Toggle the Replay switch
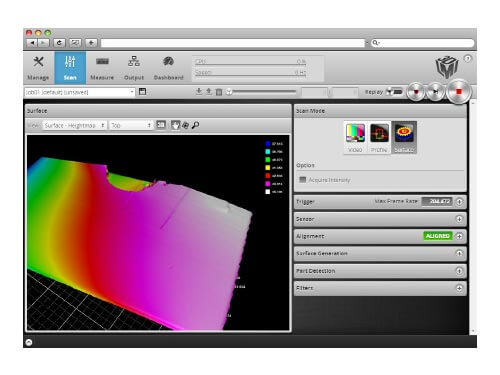Image resolution: width=500 pixels, height=375 pixels. click(394, 92)
